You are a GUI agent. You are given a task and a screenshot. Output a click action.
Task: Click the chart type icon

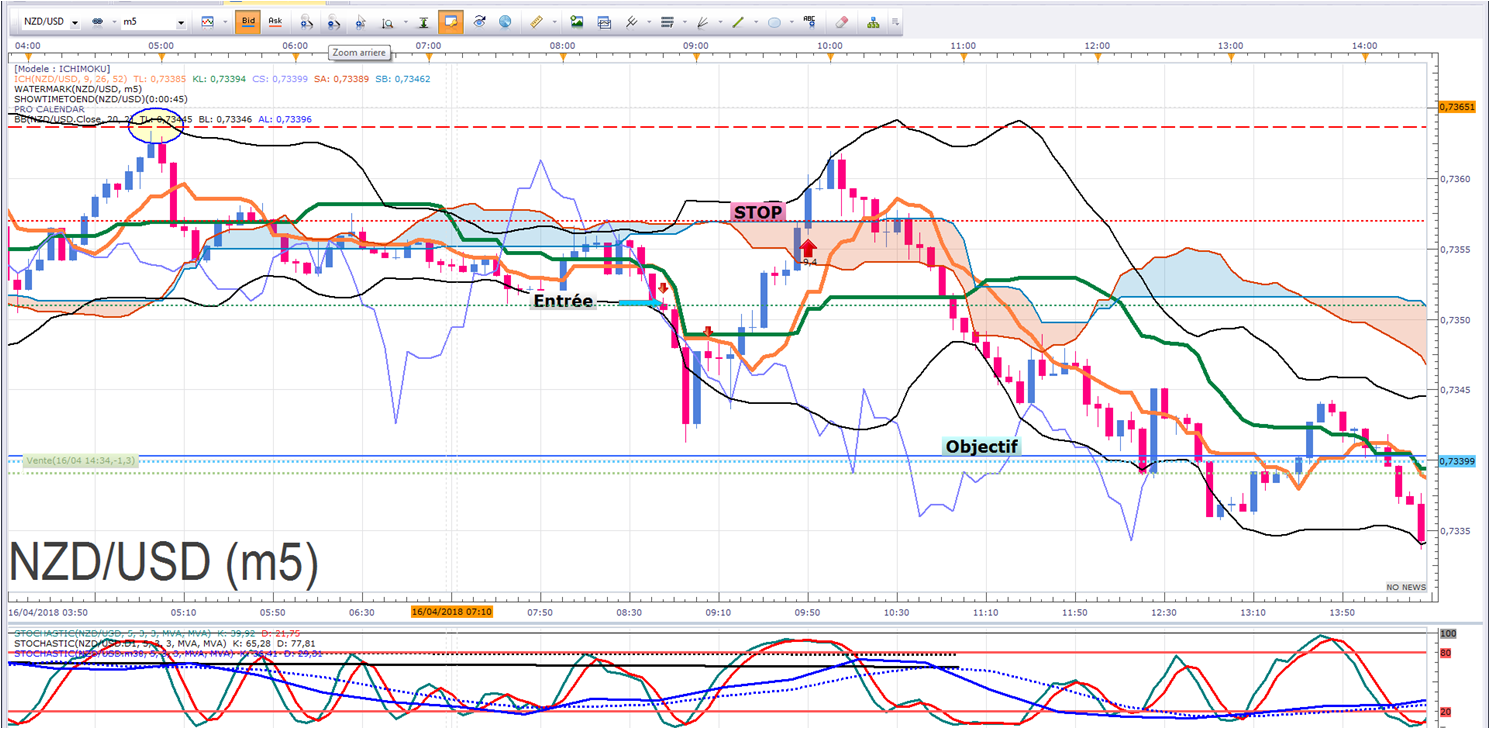point(207,21)
